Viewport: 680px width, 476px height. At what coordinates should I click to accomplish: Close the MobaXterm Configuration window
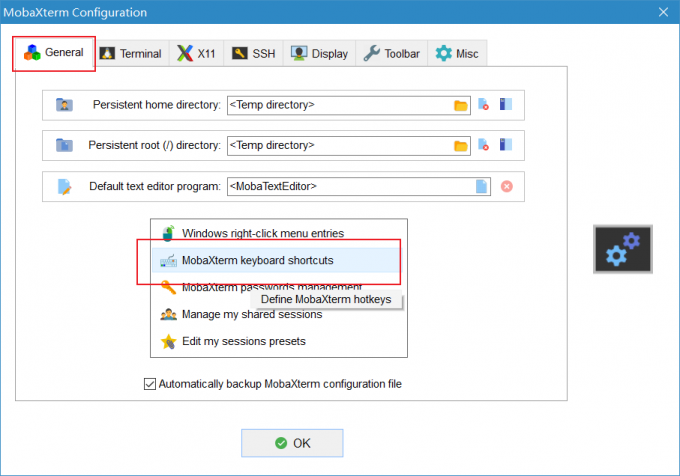pos(663,12)
